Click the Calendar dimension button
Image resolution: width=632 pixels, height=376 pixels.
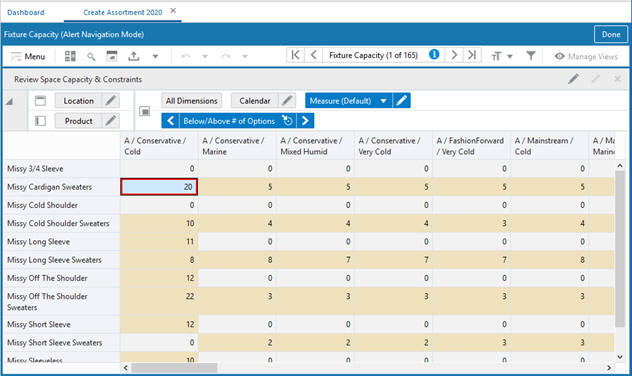click(x=254, y=101)
